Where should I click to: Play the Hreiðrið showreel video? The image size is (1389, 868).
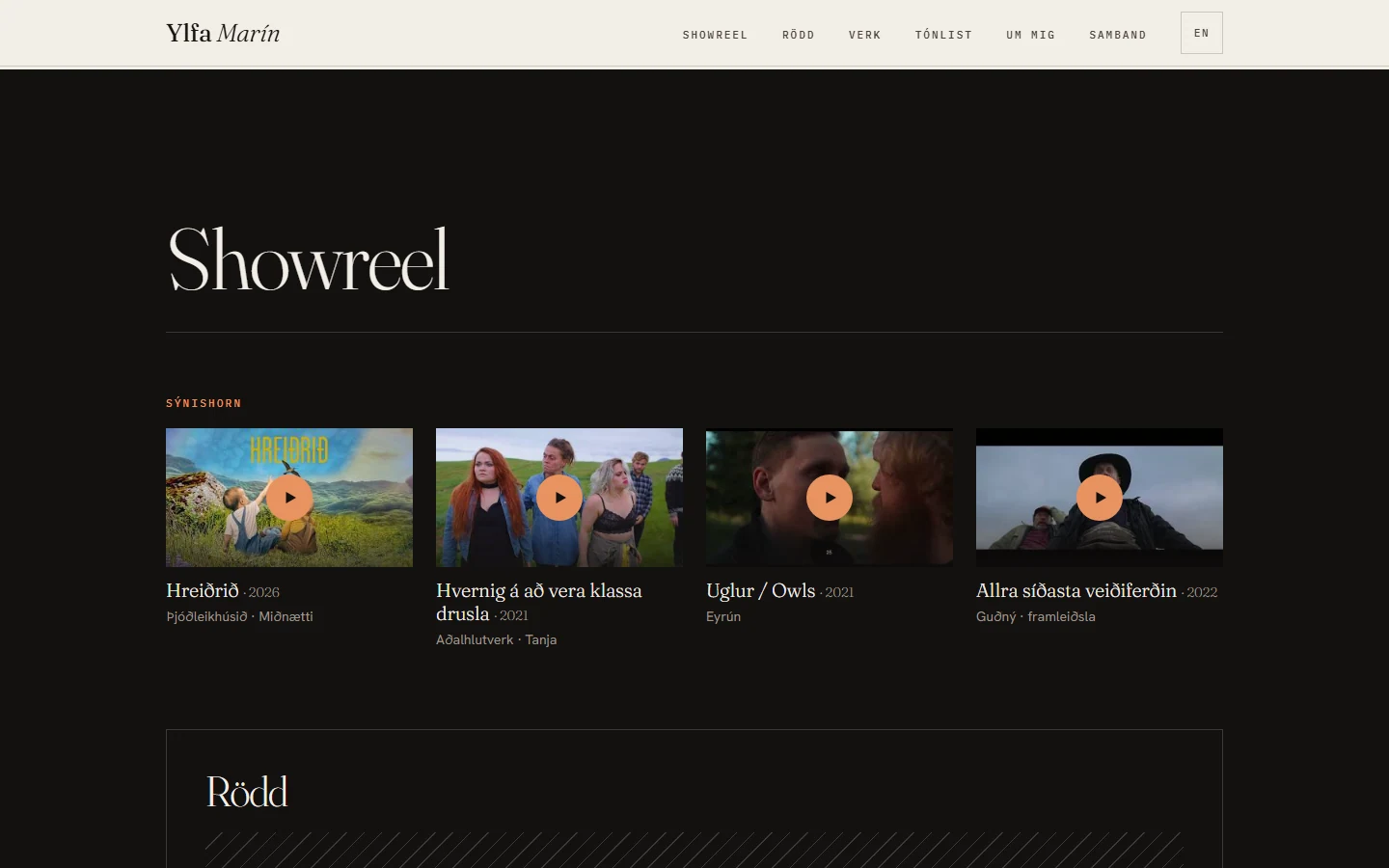289,498
